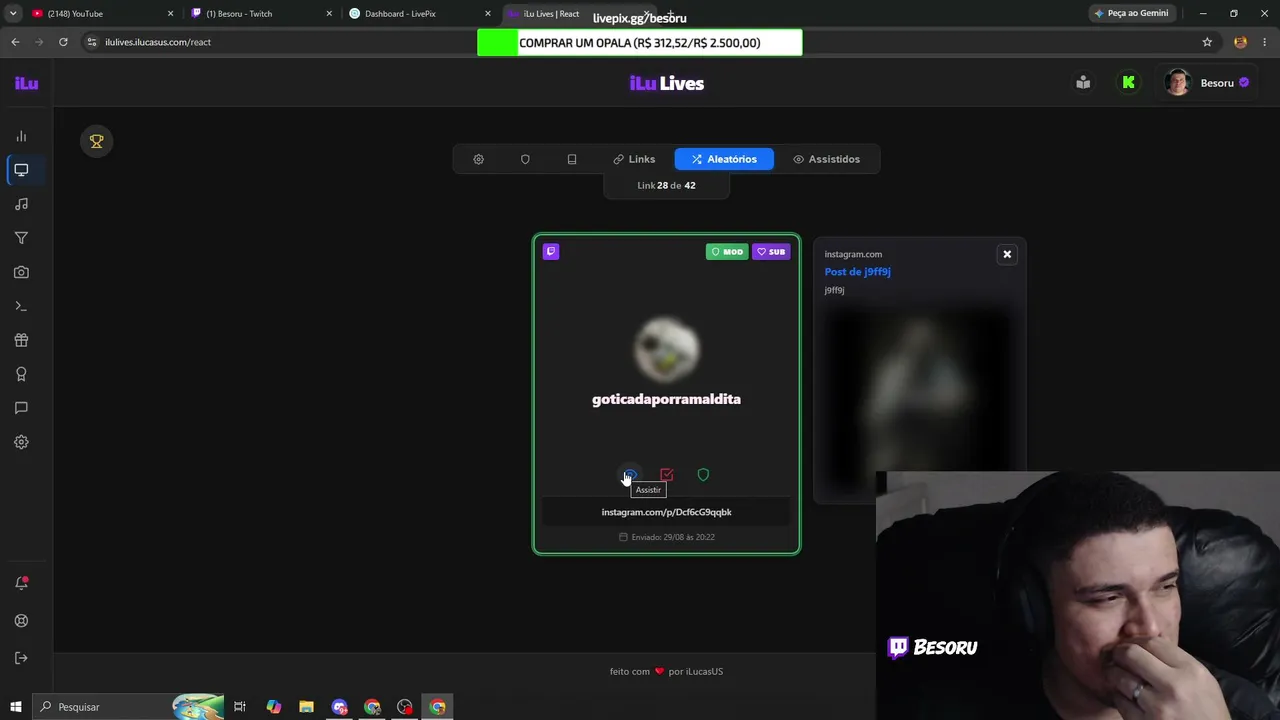Click the iLu Lives header title
The width and height of the screenshot is (1280, 720).
(x=667, y=83)
